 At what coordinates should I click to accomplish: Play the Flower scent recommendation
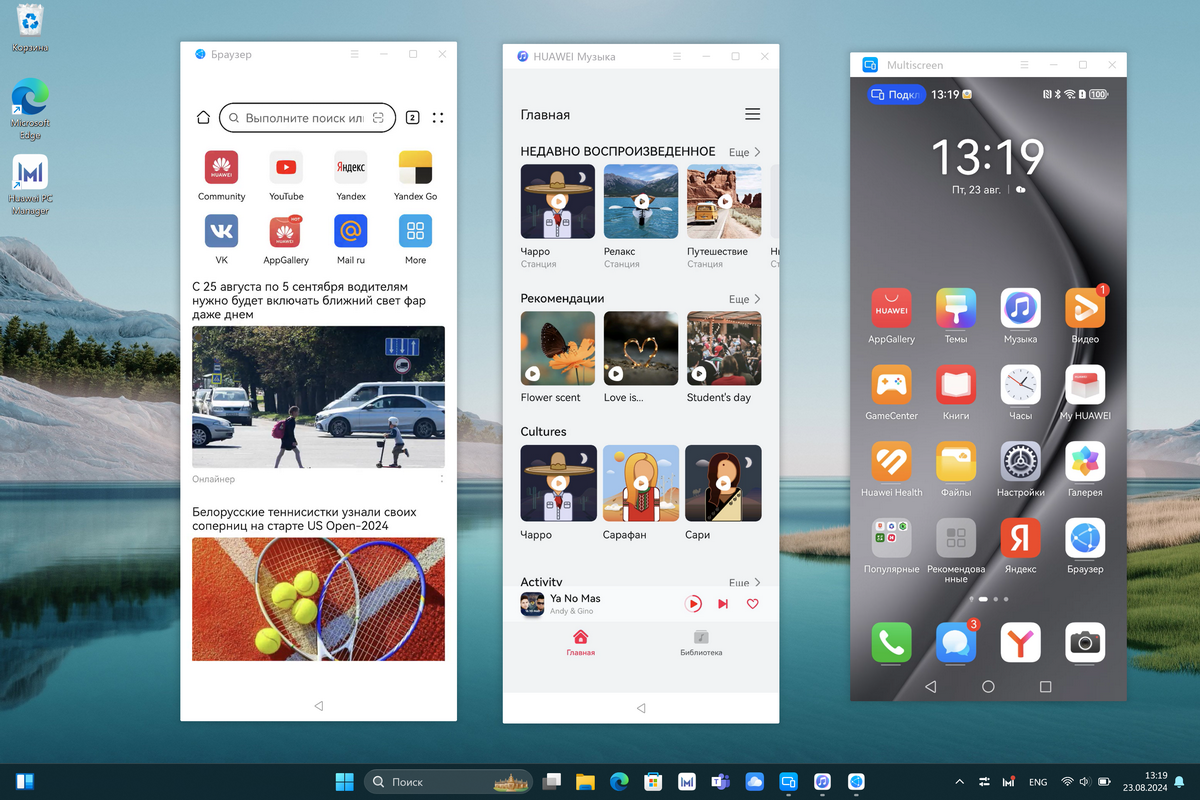558,348
